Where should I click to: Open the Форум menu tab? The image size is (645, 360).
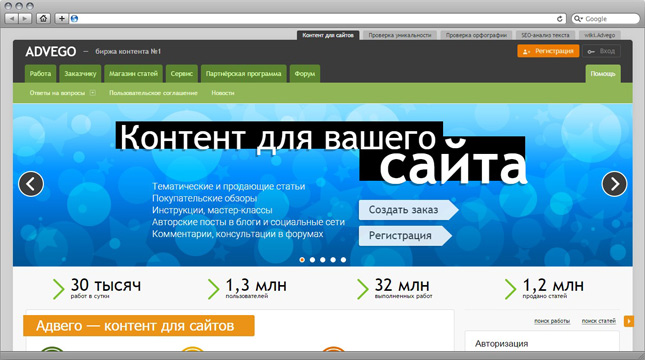click(x=305, y=74)
